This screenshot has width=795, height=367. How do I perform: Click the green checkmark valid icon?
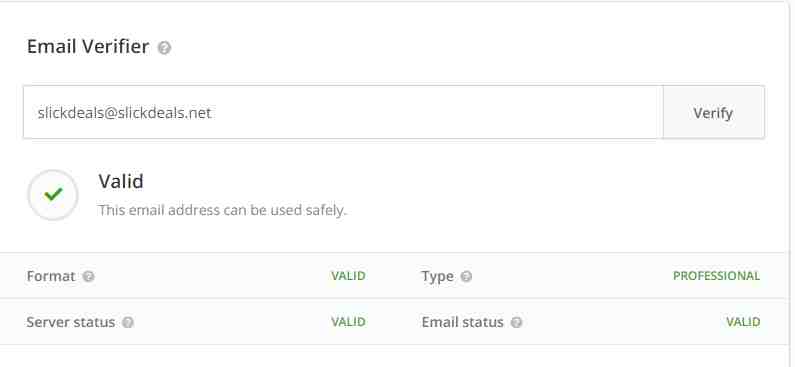pos(53,195)
